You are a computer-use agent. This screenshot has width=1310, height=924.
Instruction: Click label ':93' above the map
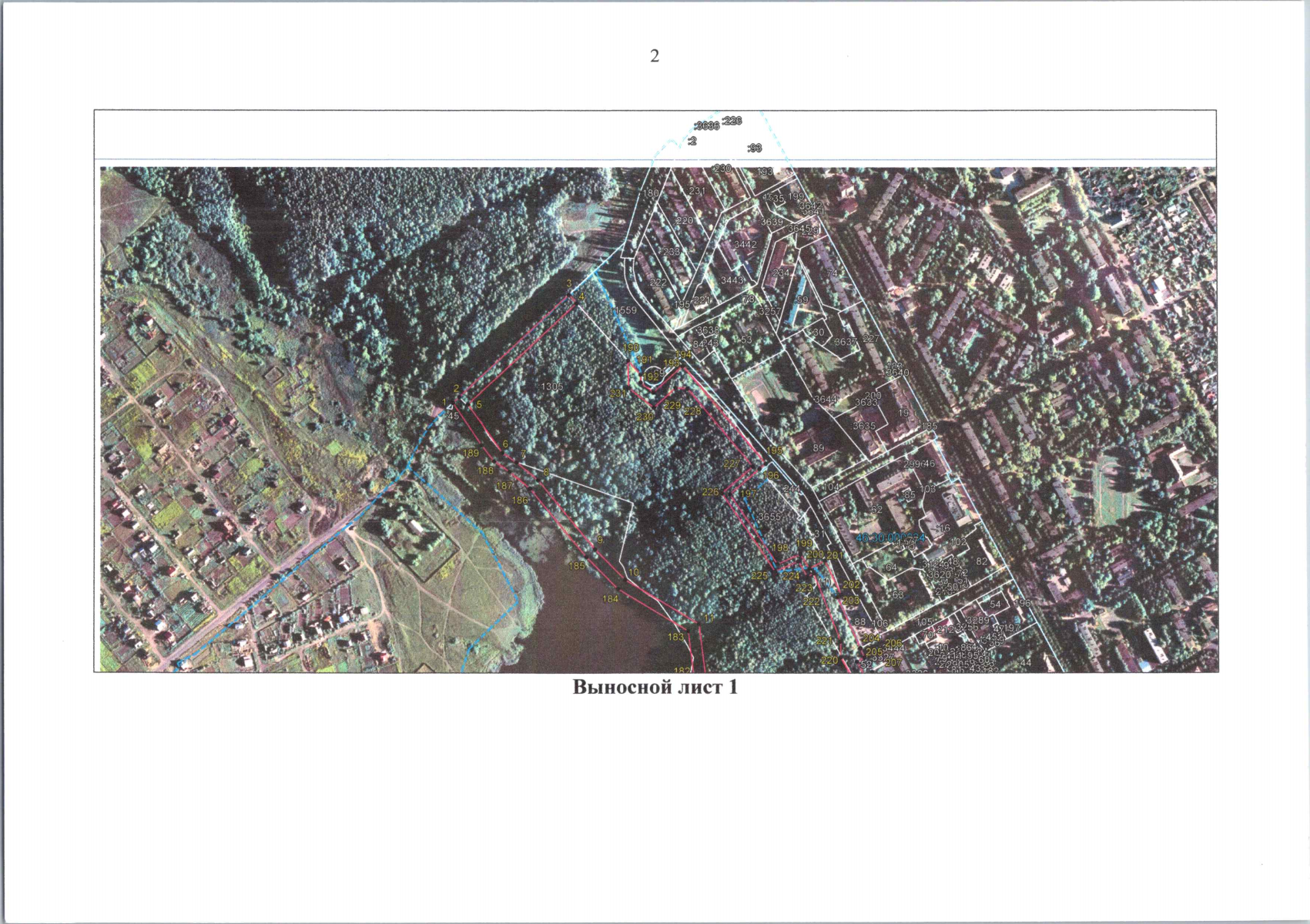pyautogui.click(x=754, y=148)
